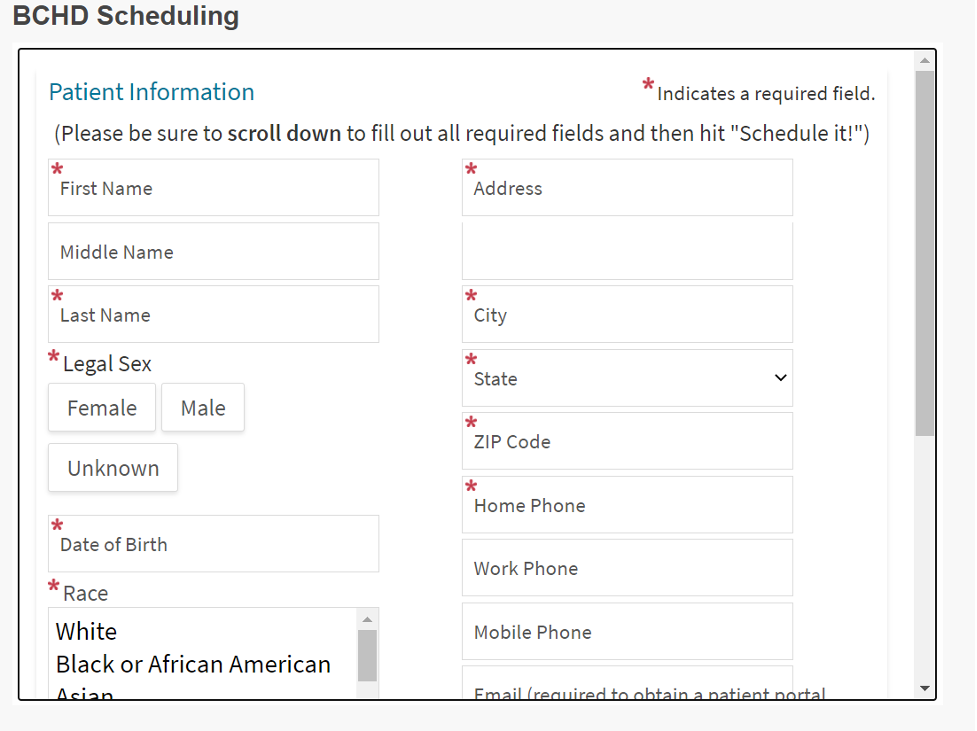Image resolution: width=977 pixels, height=731 pixels.
Task: Click the City input field
Action: (x=627, y=315)
